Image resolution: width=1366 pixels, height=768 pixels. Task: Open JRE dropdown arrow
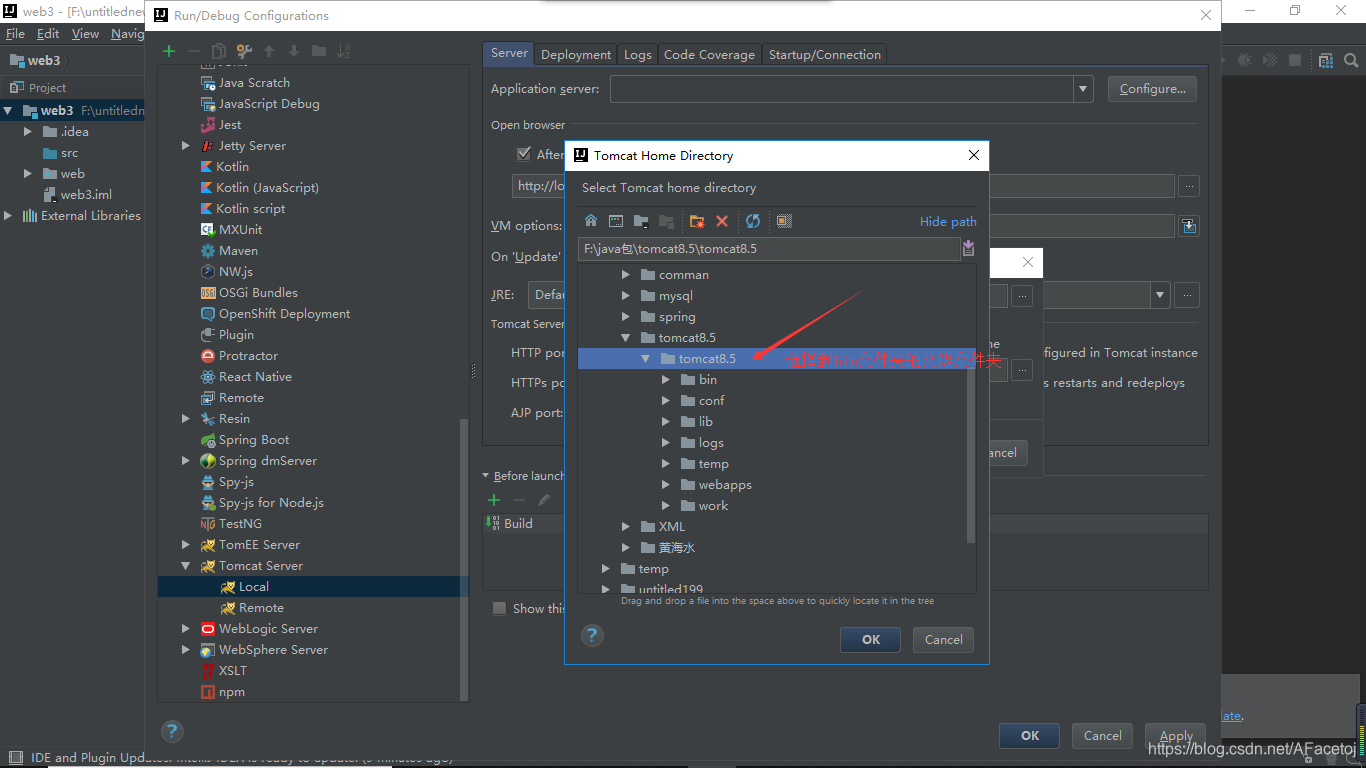tap(1160, 295)
